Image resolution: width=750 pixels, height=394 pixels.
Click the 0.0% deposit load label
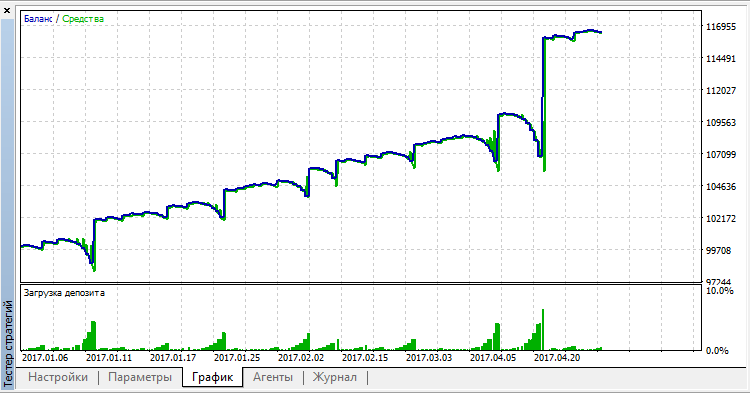pyautogui.click(x=717, y=351)
